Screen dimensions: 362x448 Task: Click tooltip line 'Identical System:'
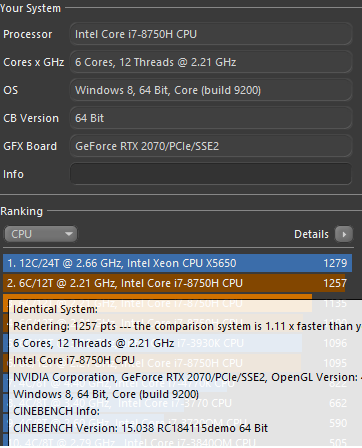click(x=55, y=309)
